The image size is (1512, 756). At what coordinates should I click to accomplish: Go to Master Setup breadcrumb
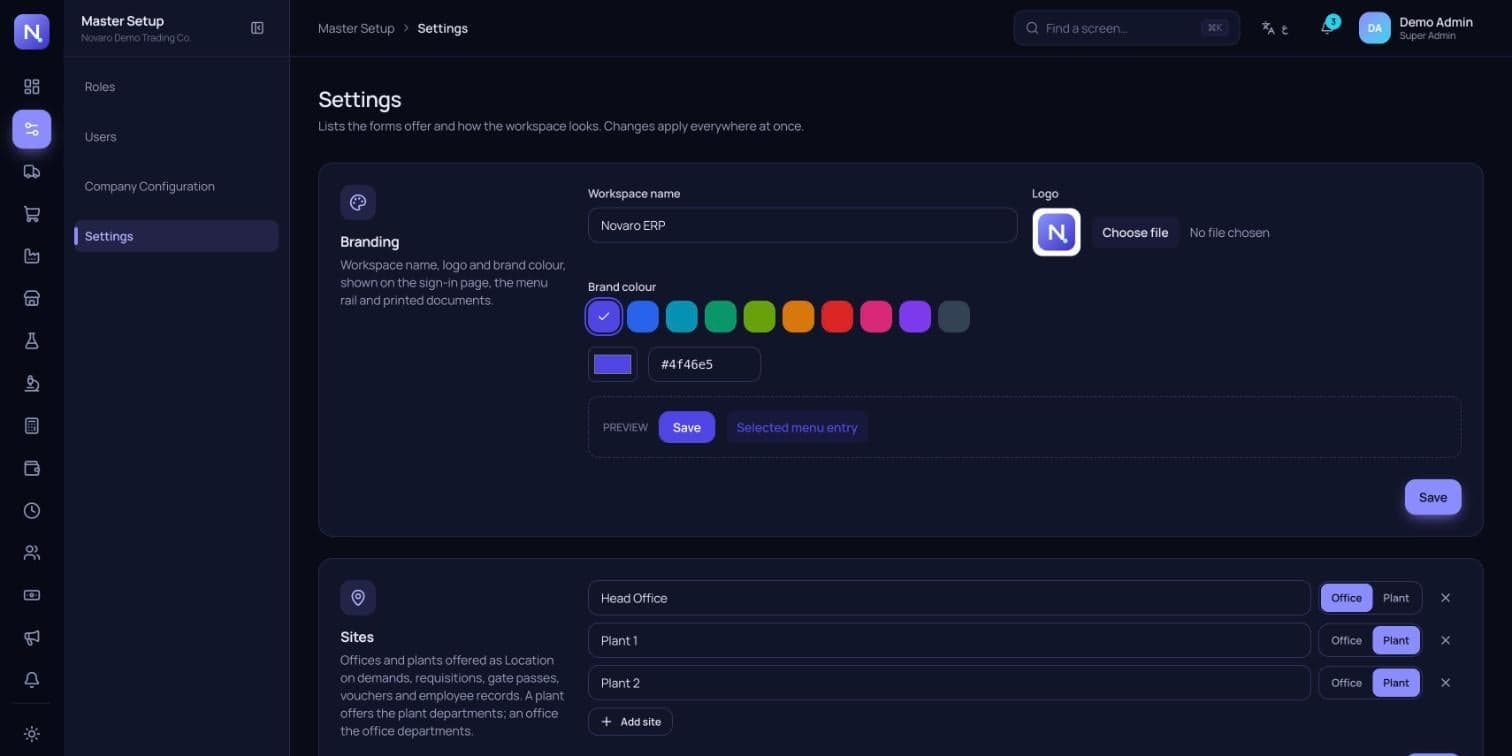pos(356,28)
